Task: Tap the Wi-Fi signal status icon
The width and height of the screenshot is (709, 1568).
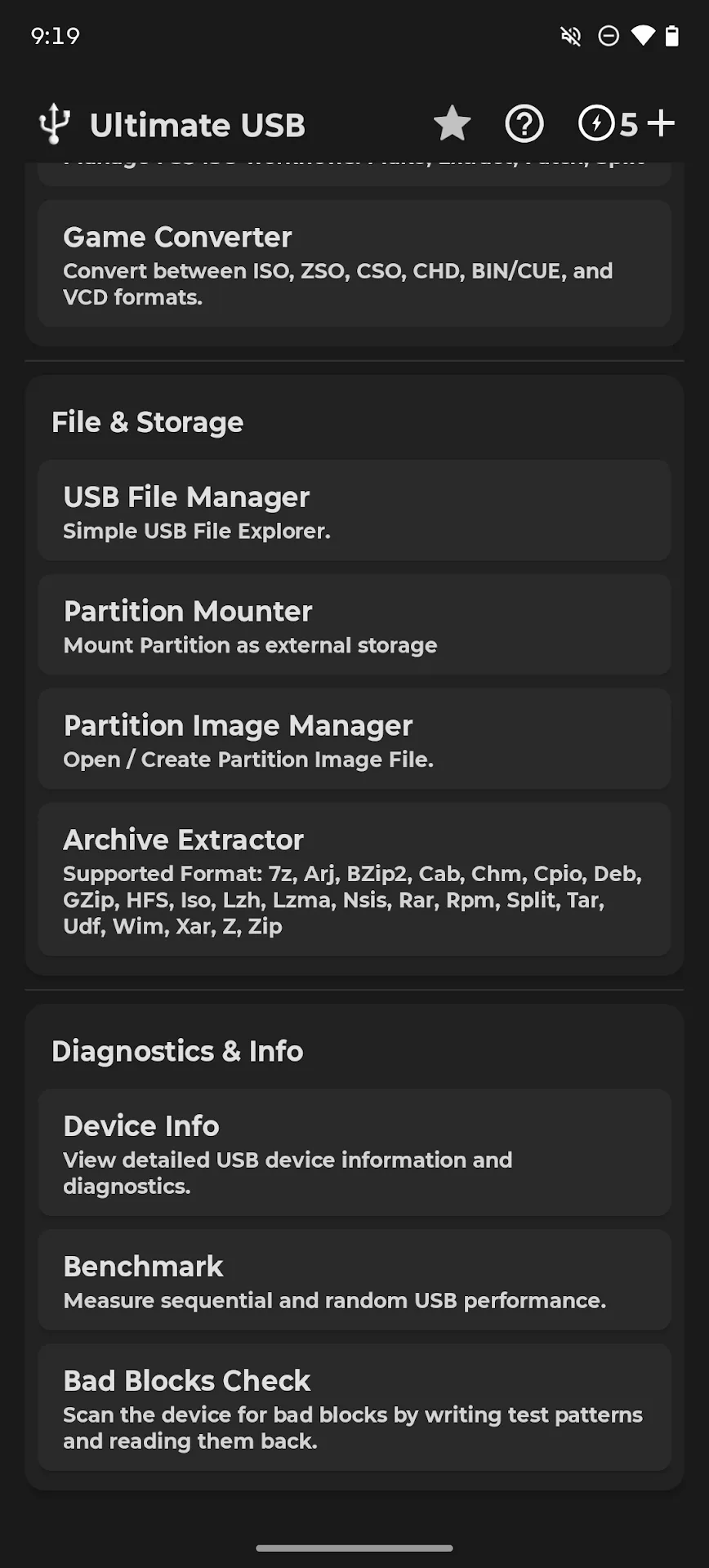Action: [643, 36]
